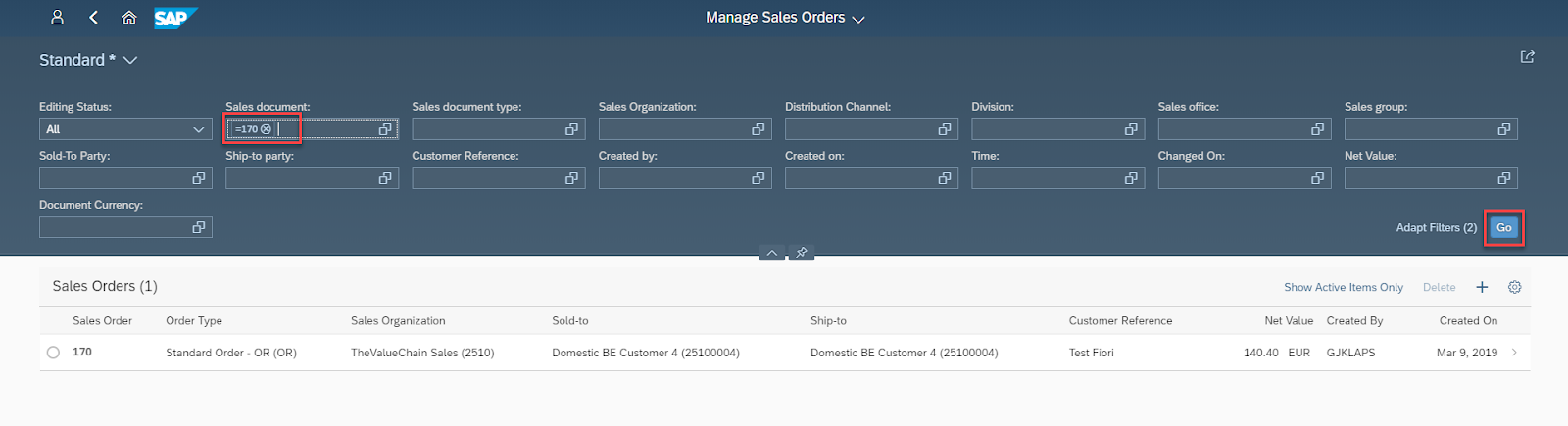Open value help for Net Value field
The width and height of the screenshot is (1568, 426).
click(1503, 178)
